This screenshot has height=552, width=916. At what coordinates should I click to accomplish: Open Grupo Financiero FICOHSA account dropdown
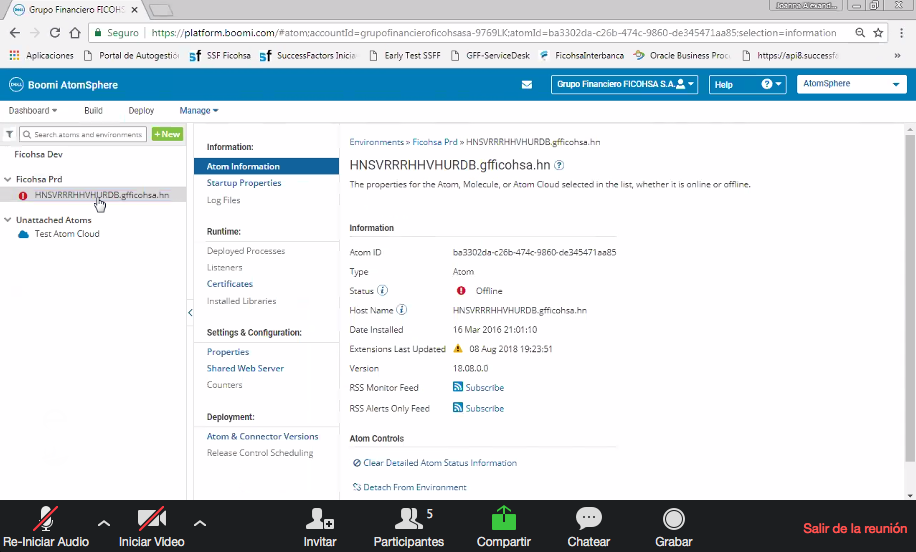[x=624, y=84]
